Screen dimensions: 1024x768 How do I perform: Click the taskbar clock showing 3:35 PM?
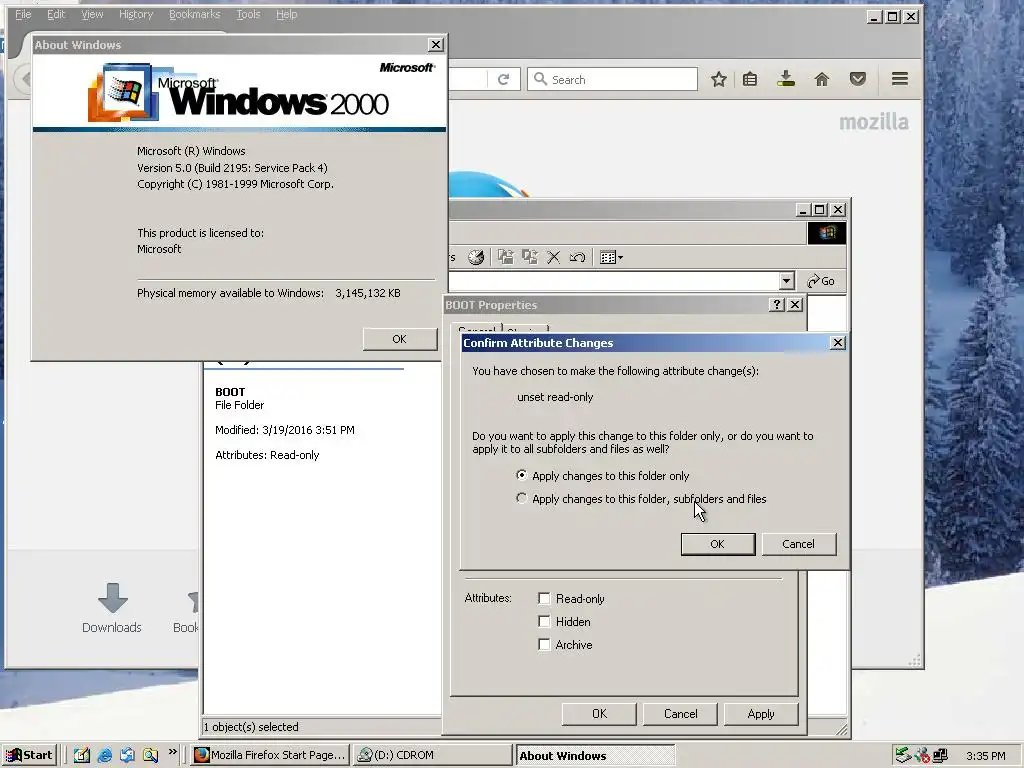985,756
